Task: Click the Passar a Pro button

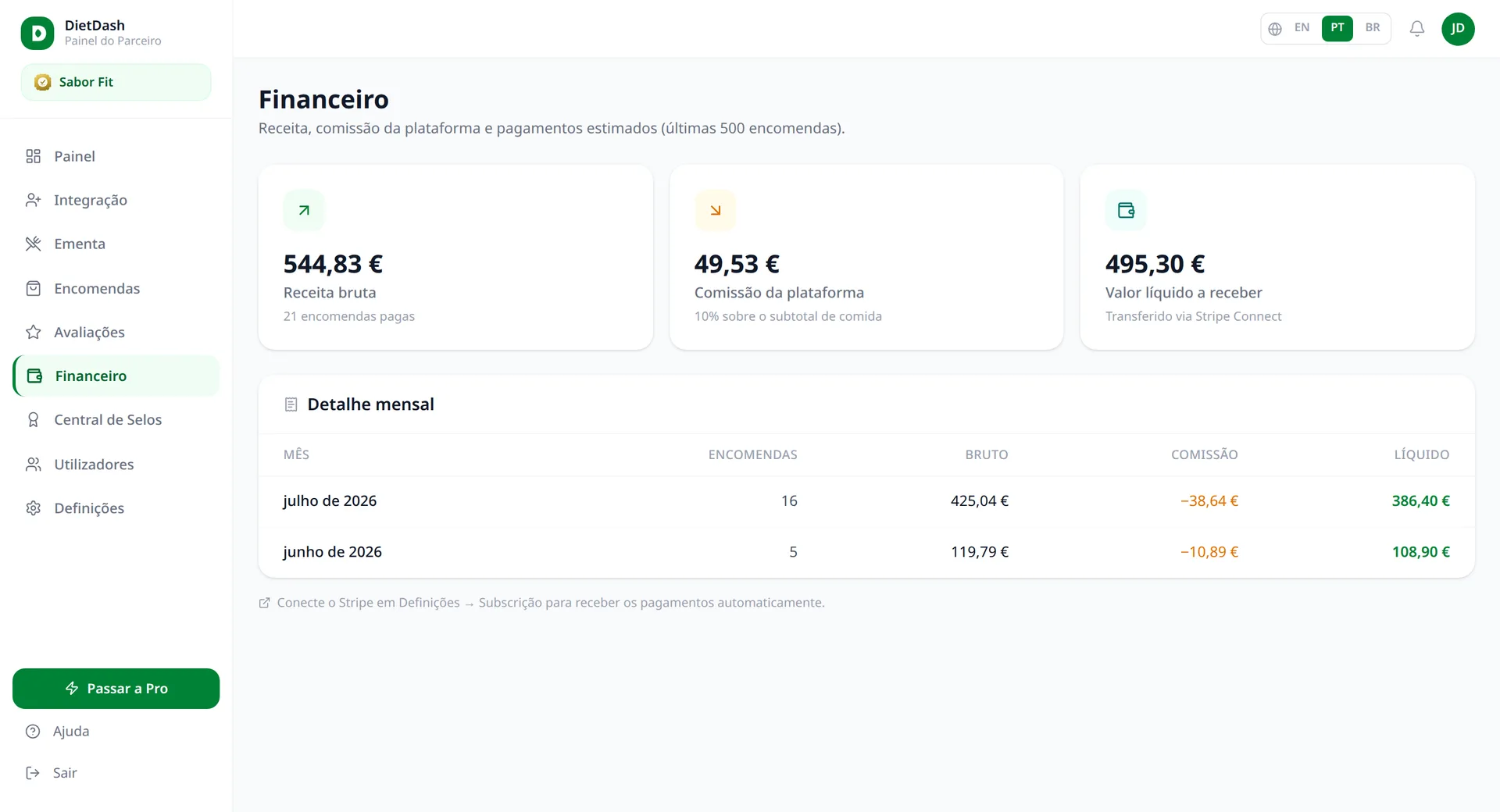Action: [116, 689]
